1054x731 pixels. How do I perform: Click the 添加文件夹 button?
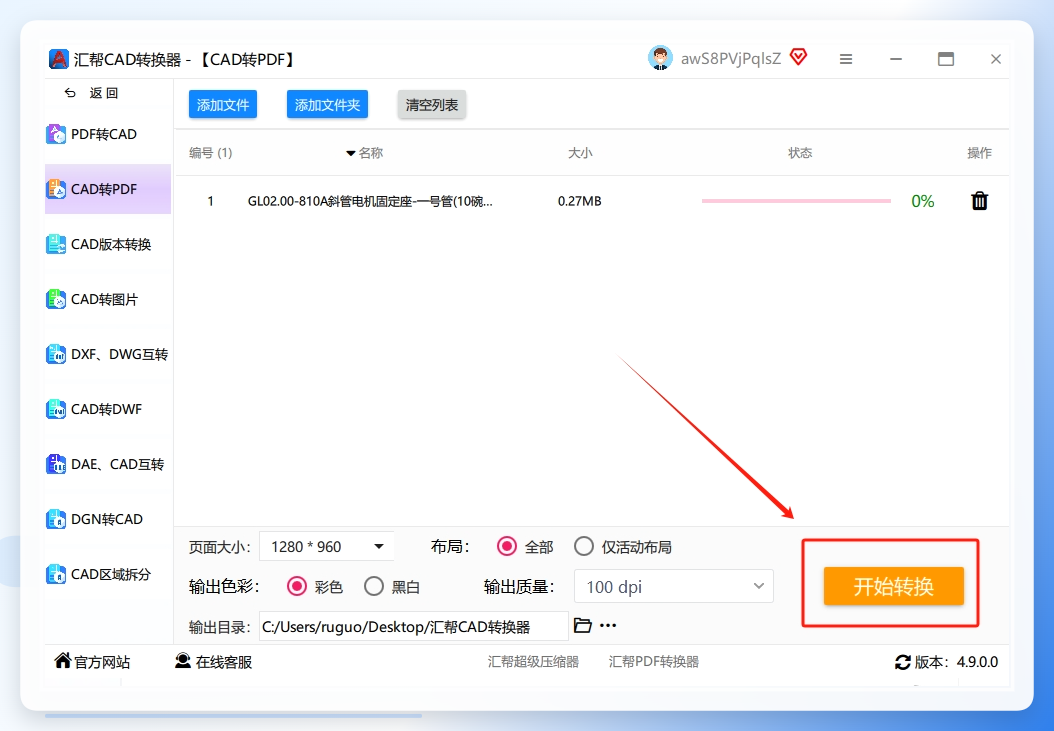click(x=327, y=104)
